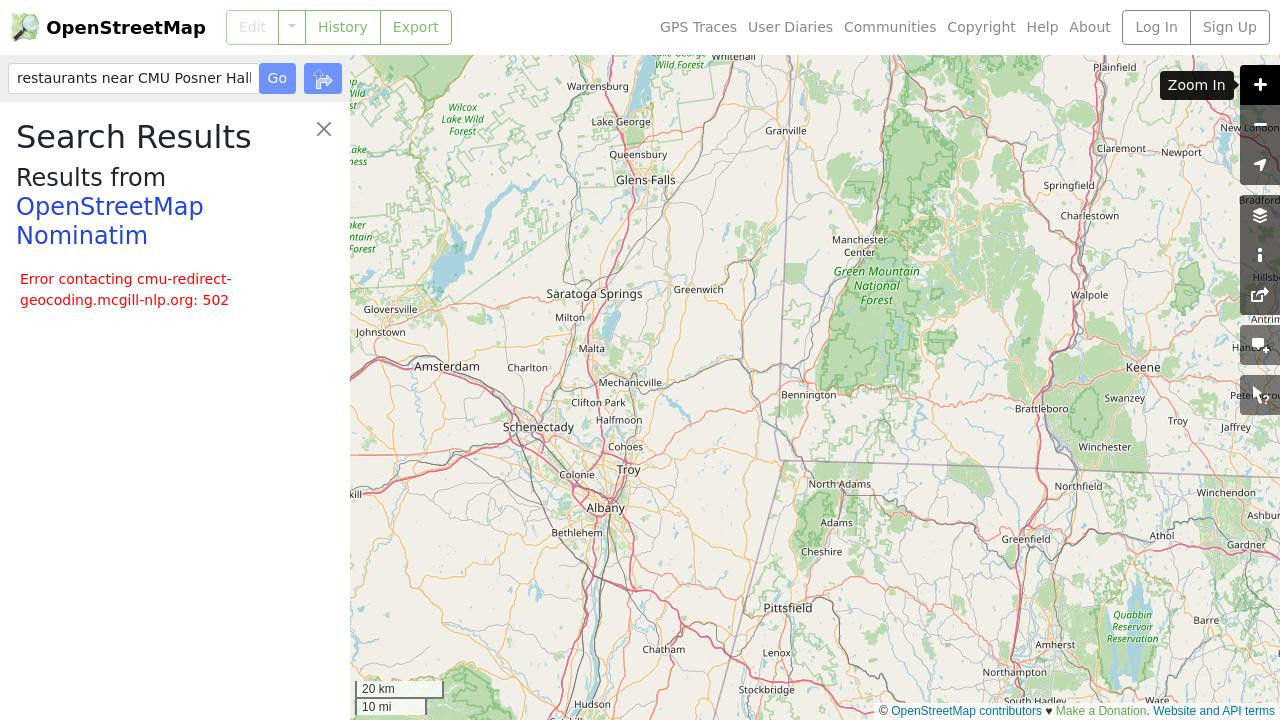View the Copyright page

(x=981, y=27)
